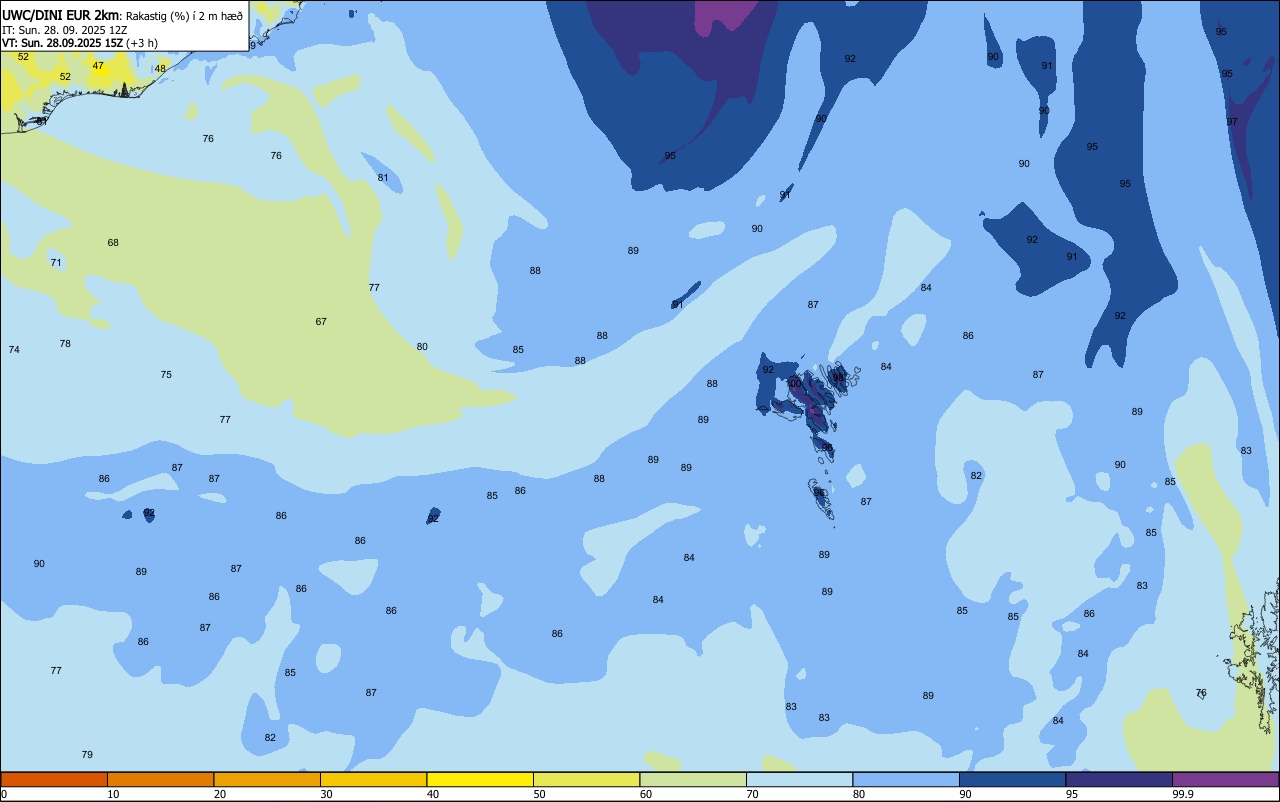Click the light green 60–70 legend swatch
1280x802 pixels.
pyautogui.click(x=693, y=779)
